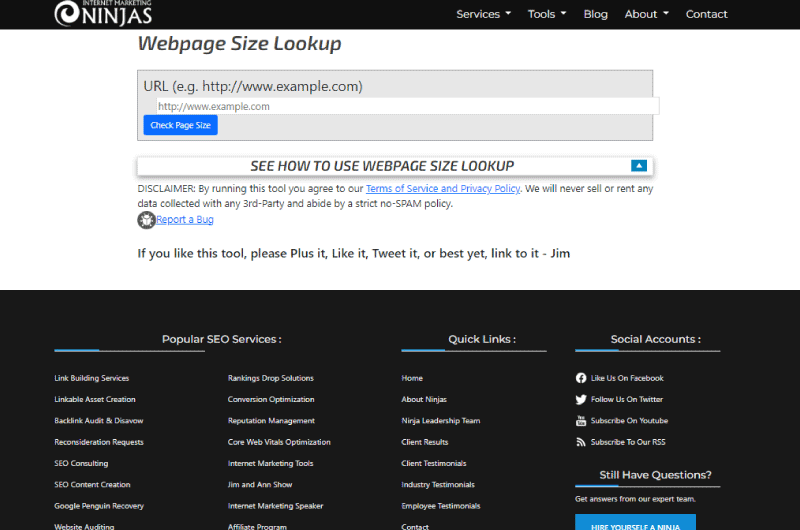The width and height of the screenshot is (800, 530).
Task: Open Internet Marketing Tools link
Action: point(270,464)
